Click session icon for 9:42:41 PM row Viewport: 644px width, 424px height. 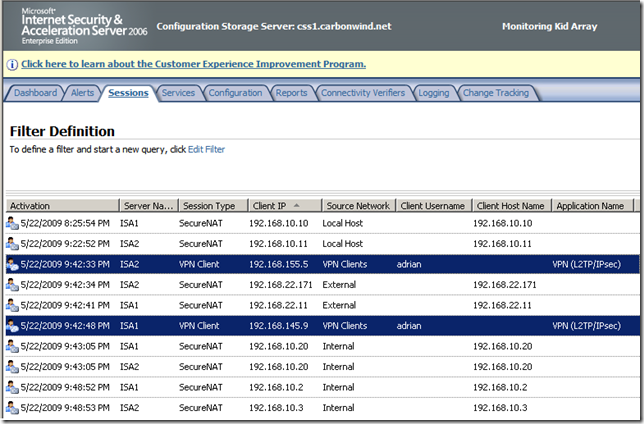12,306
